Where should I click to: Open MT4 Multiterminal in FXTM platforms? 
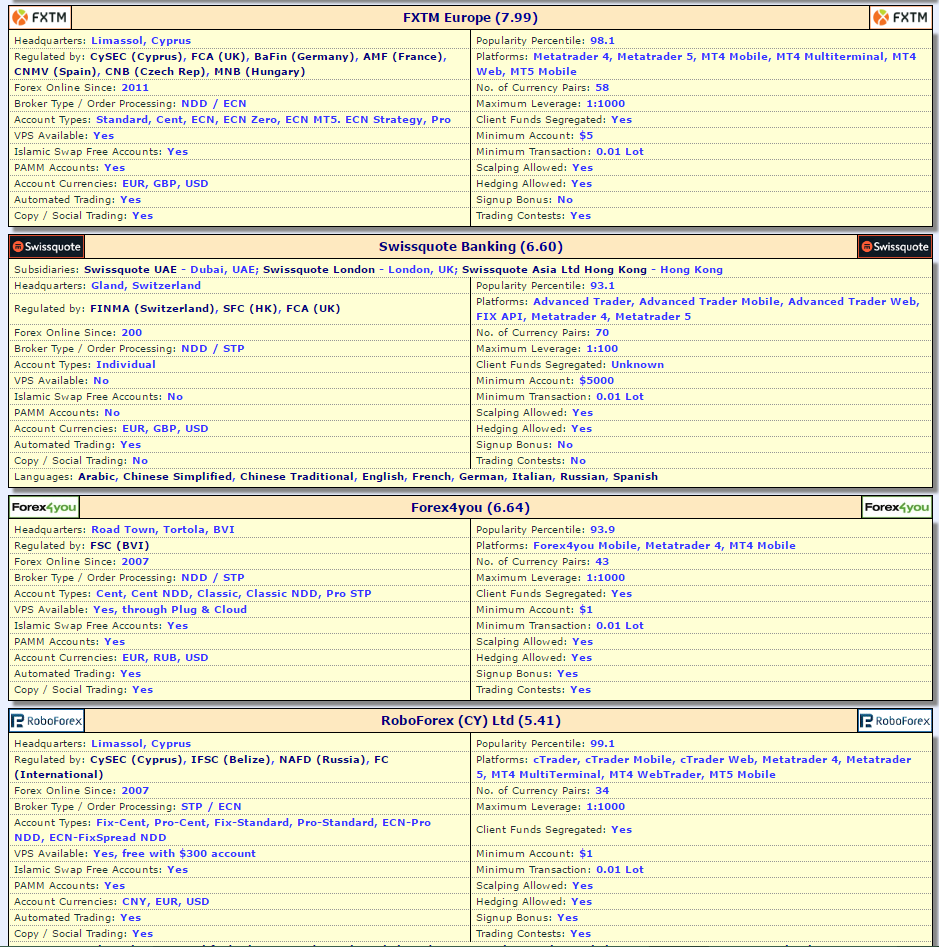pos(830,57)
